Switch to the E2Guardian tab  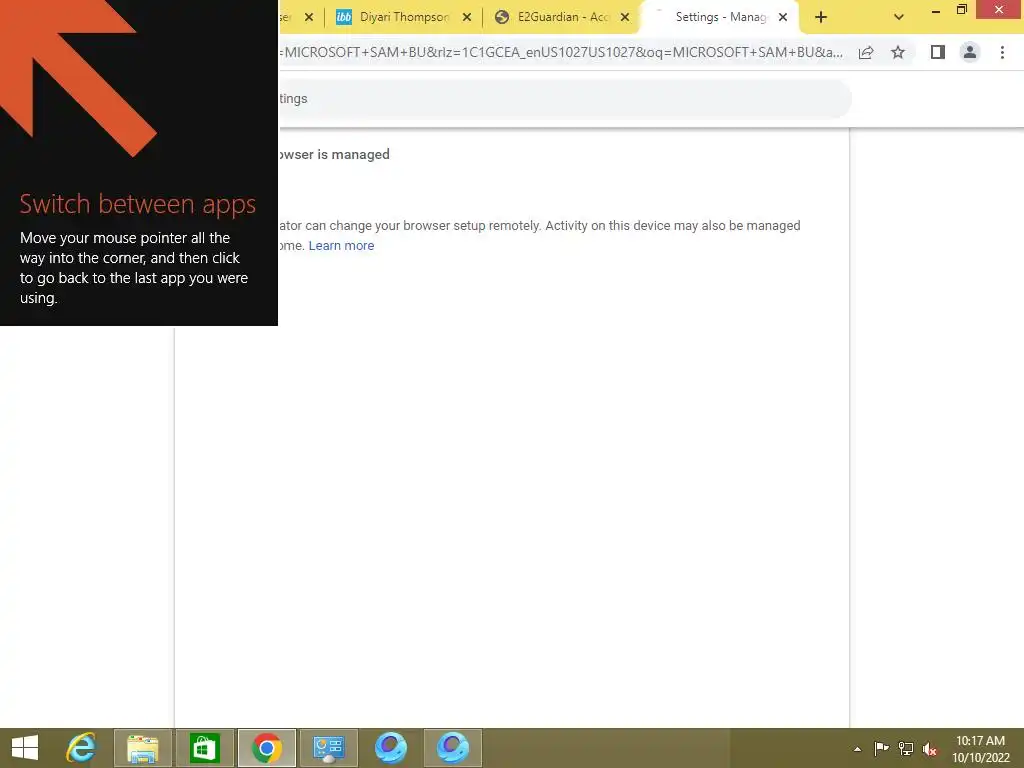[x=563, y=17]
